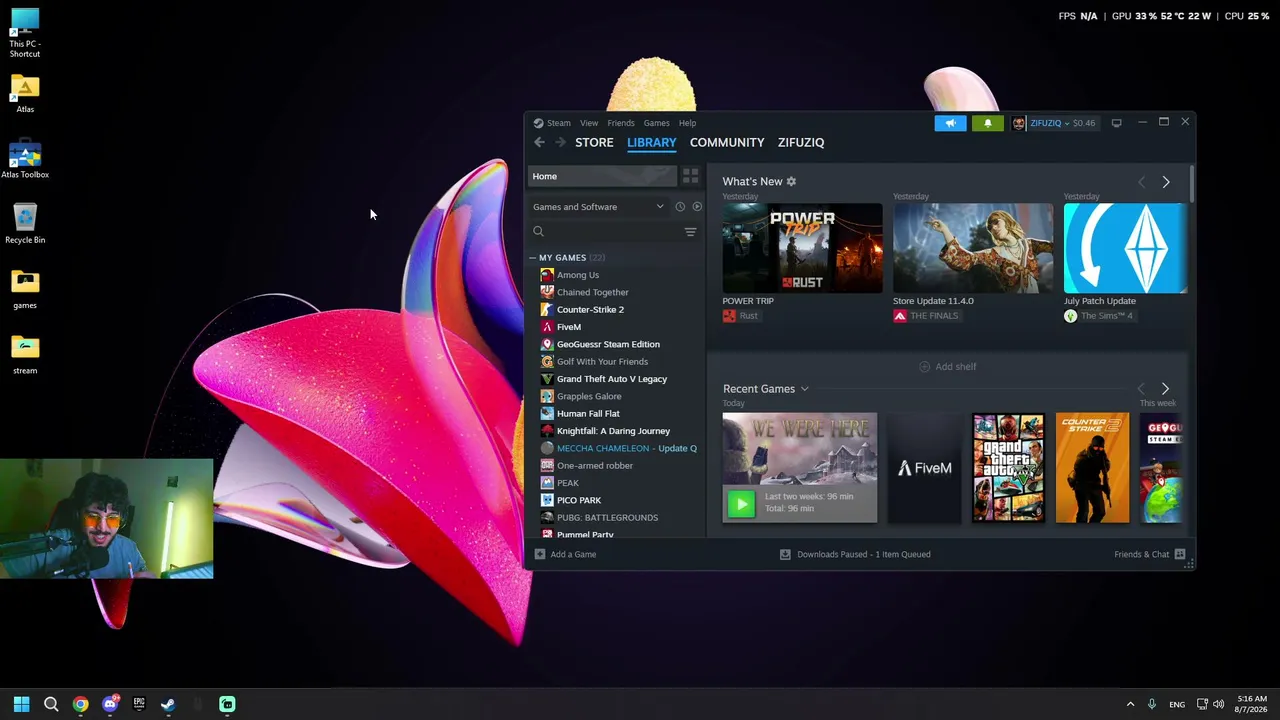
Task: Open library advanced filter options icon
Action: pos(690,232)
